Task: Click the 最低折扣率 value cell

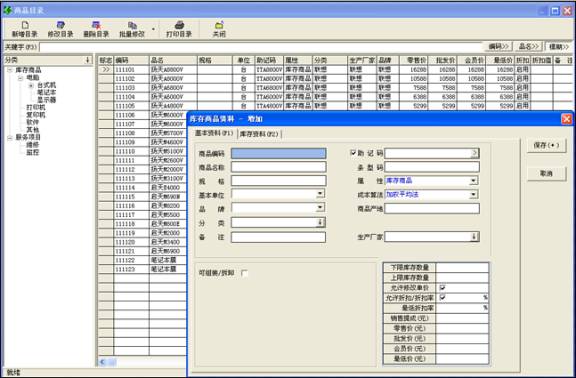Action: [x=462, y=308]
